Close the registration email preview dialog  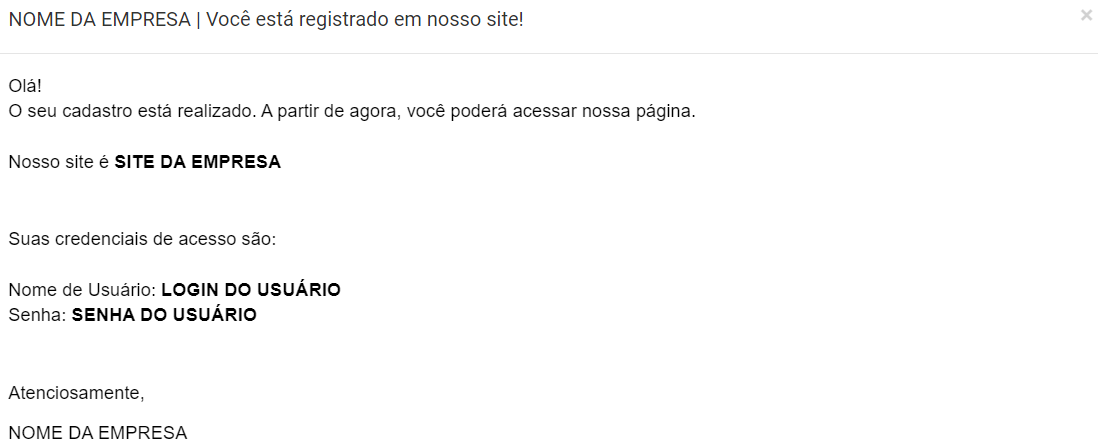coord(1086,15)
